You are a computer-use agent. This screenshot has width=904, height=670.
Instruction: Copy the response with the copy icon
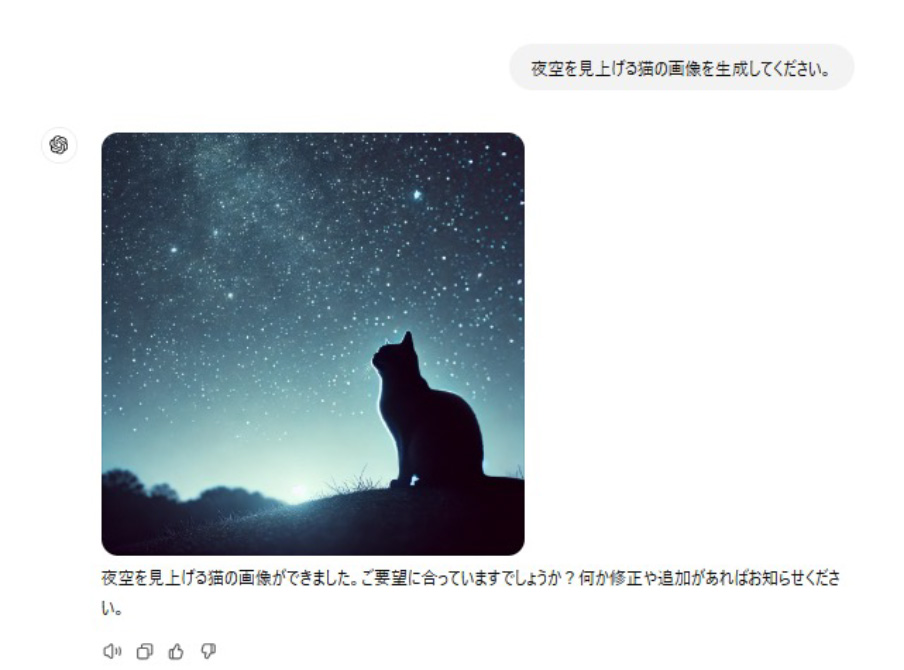click(x=144, y=652)
